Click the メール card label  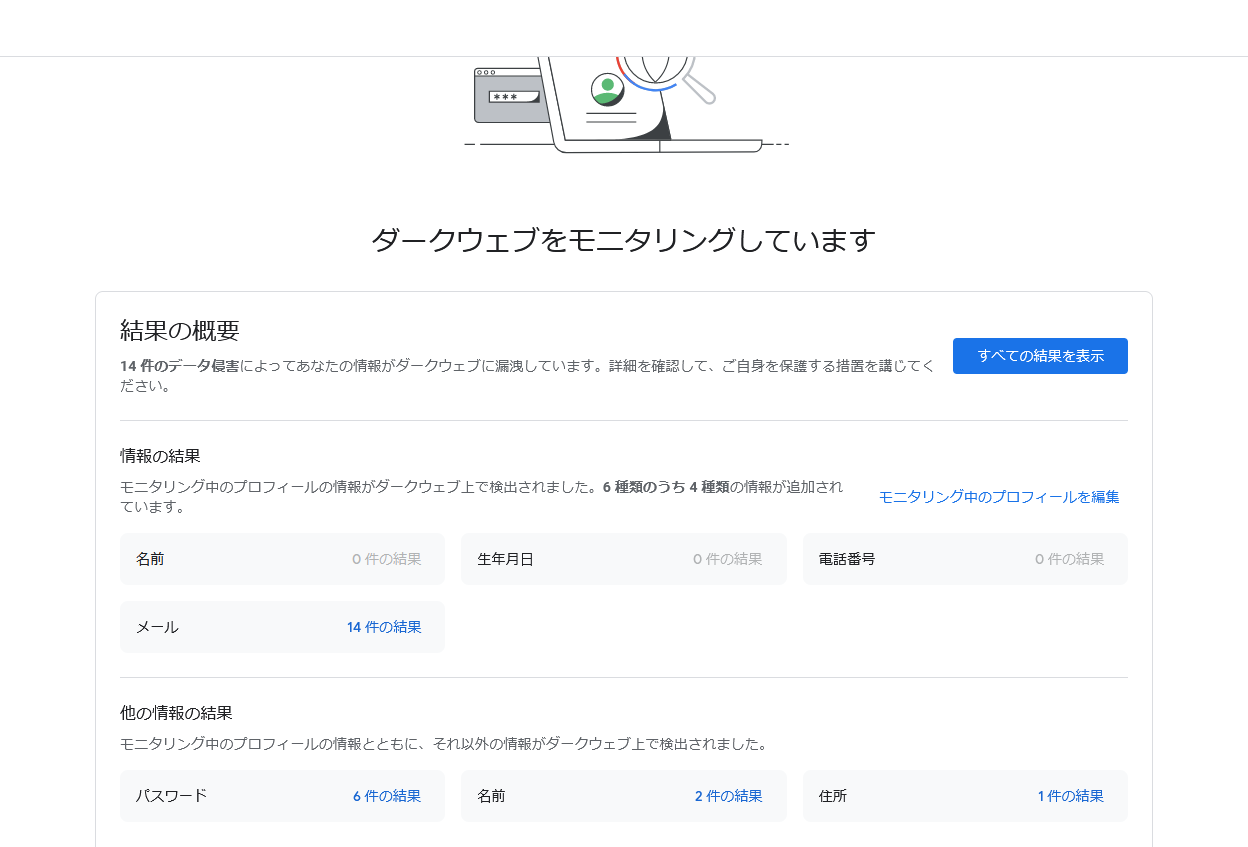click(156, 627)
